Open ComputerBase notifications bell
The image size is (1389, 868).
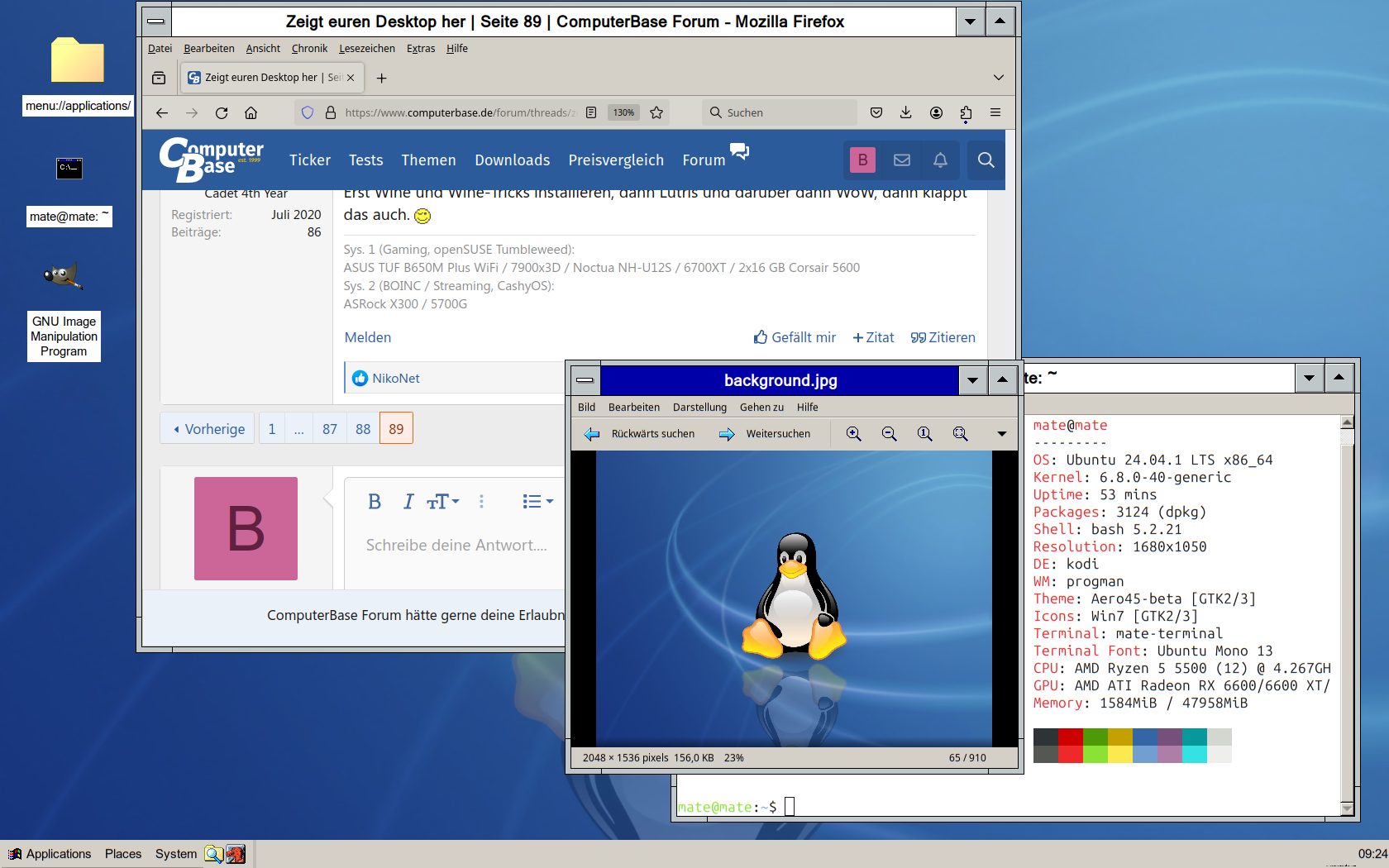tap(940, 160)
